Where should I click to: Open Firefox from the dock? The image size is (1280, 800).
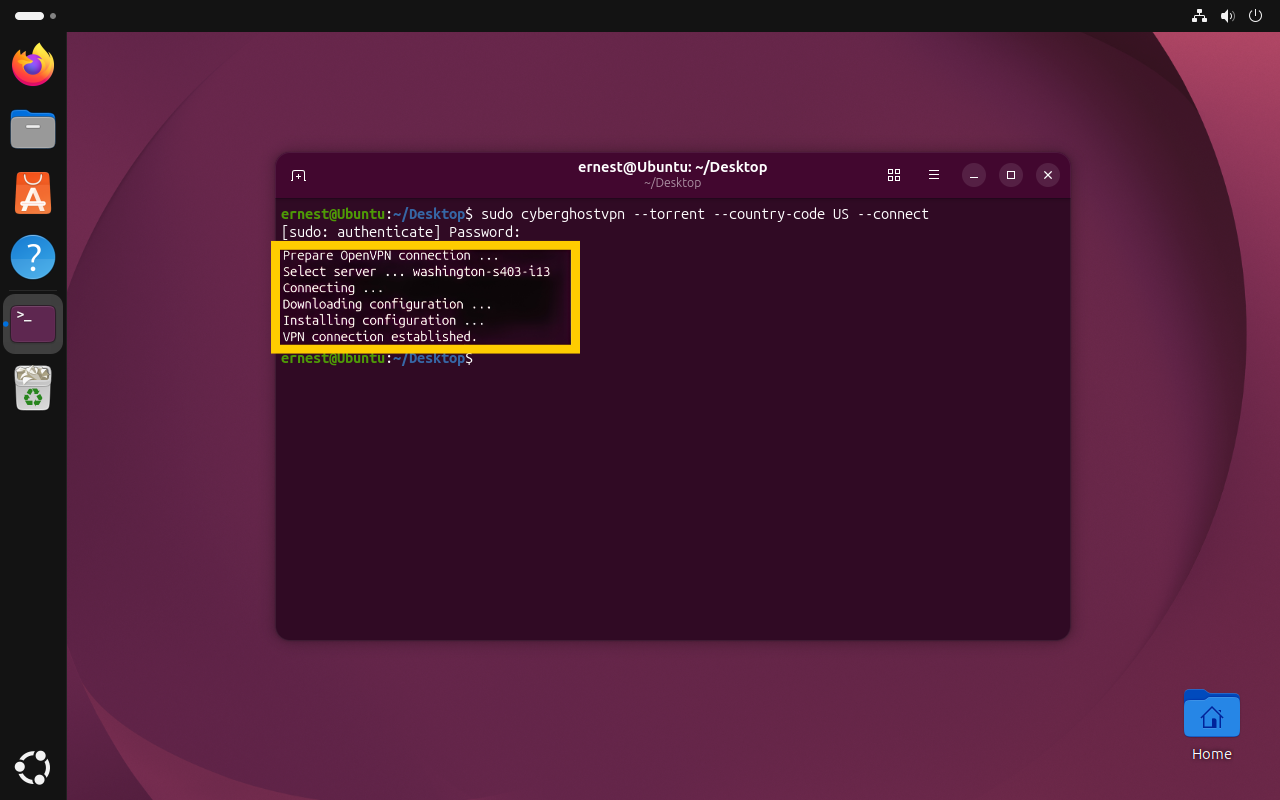[x=33, y=65]
